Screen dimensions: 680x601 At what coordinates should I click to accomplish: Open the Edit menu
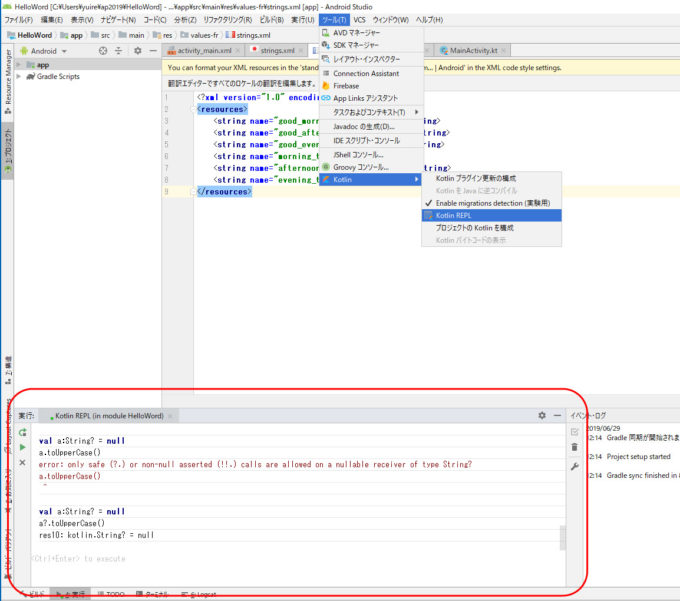[52, 20]
